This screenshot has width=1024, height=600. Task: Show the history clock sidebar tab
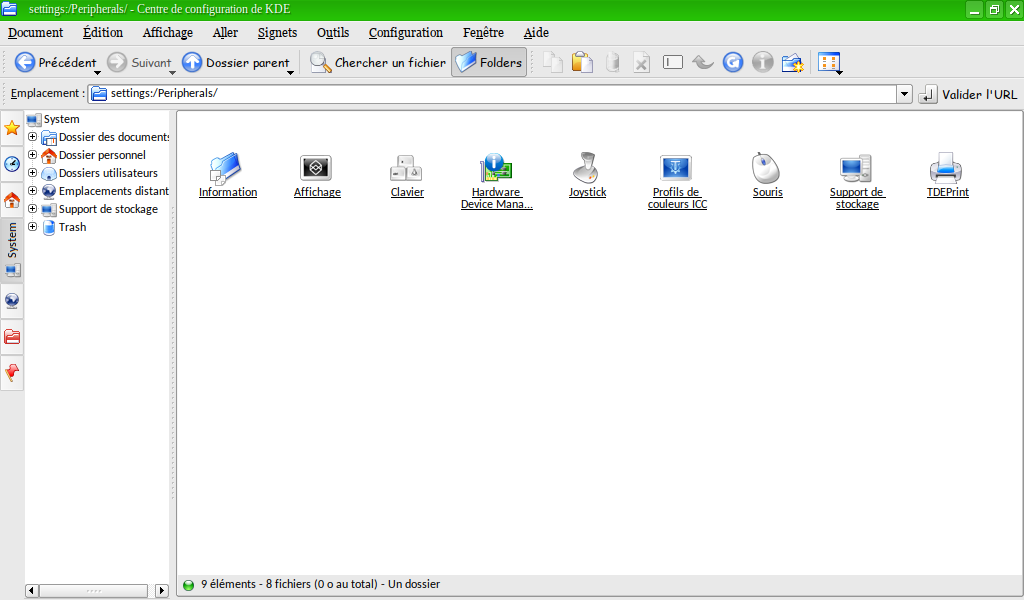[x=12, y=164]
